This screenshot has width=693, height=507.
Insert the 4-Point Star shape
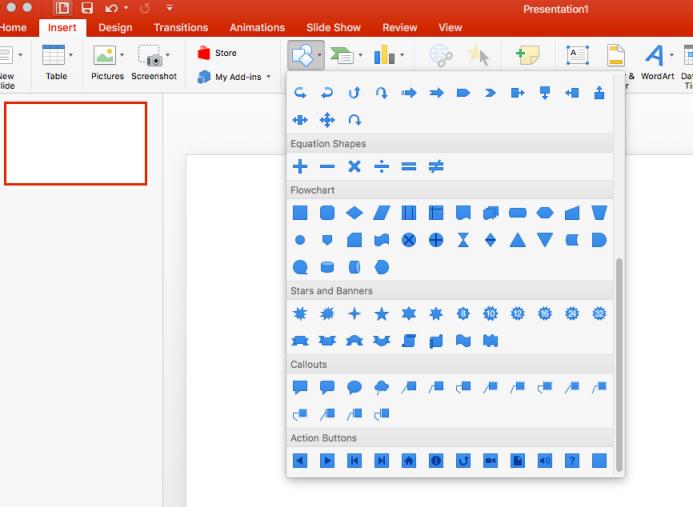pos(354,314)
